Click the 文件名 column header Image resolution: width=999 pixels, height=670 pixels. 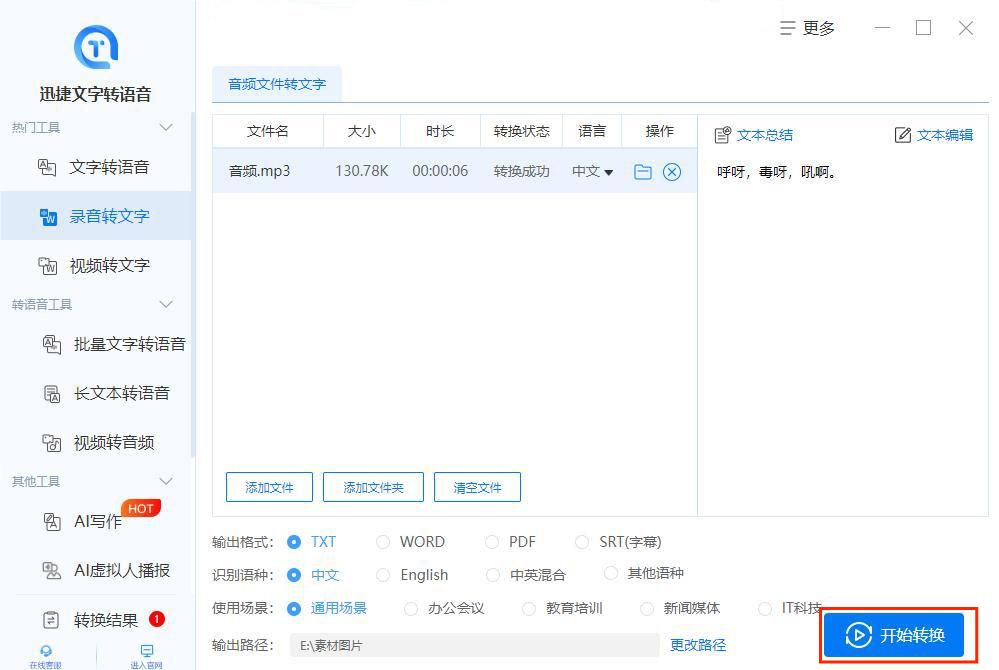(268, 131)
